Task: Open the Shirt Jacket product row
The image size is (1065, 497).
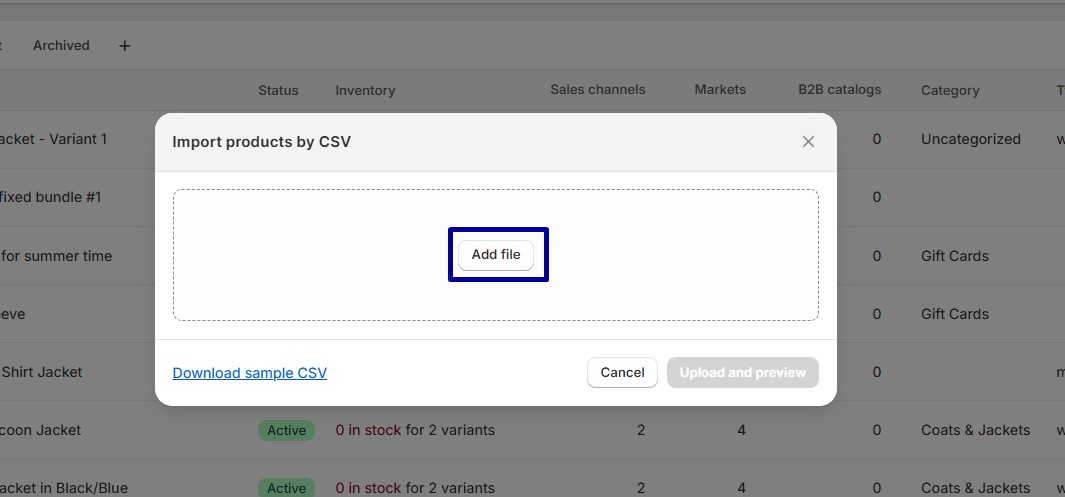Action: coord(41,372)
